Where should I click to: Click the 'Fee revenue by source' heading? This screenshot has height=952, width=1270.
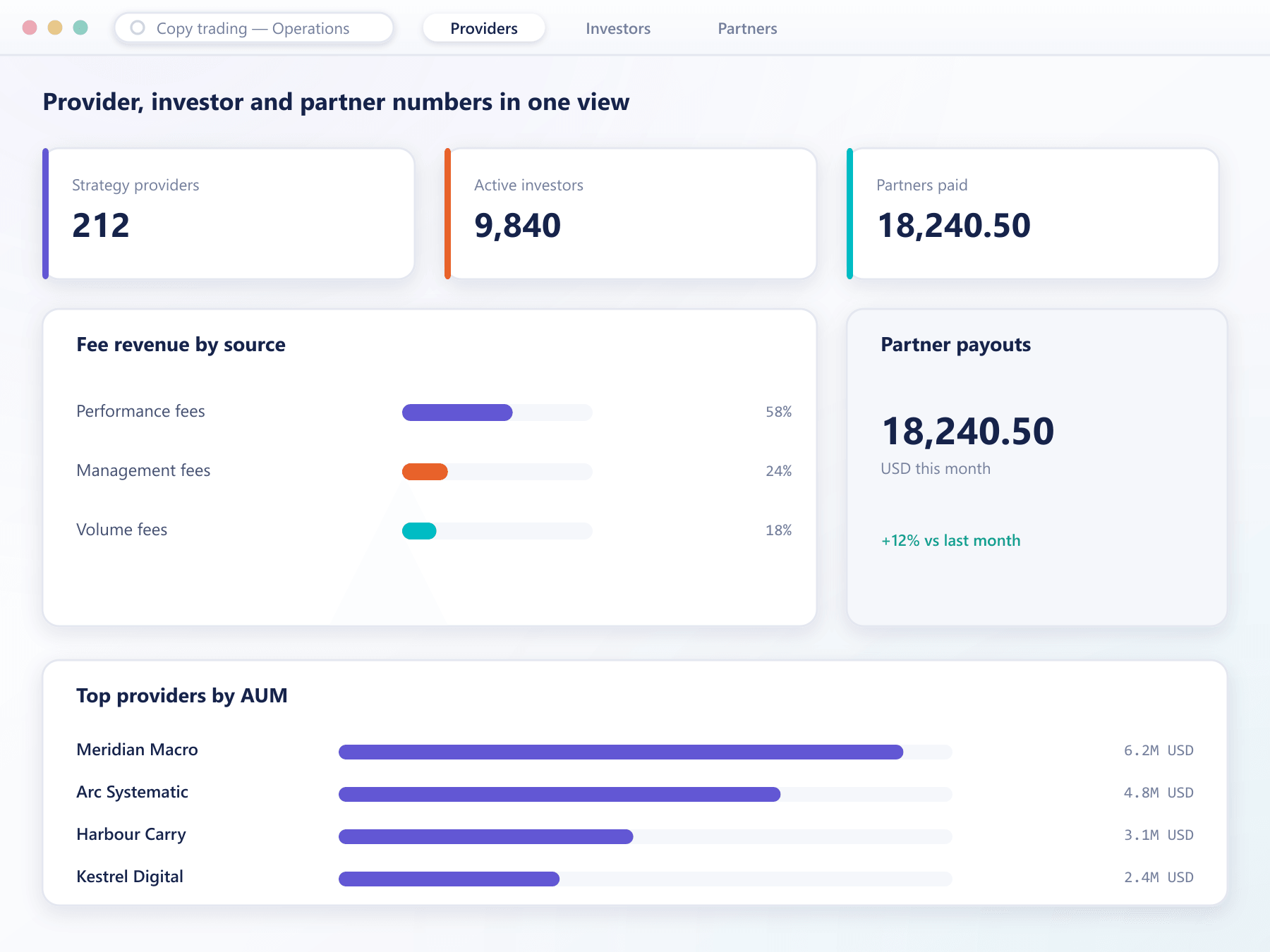click(x=181, y=345)
